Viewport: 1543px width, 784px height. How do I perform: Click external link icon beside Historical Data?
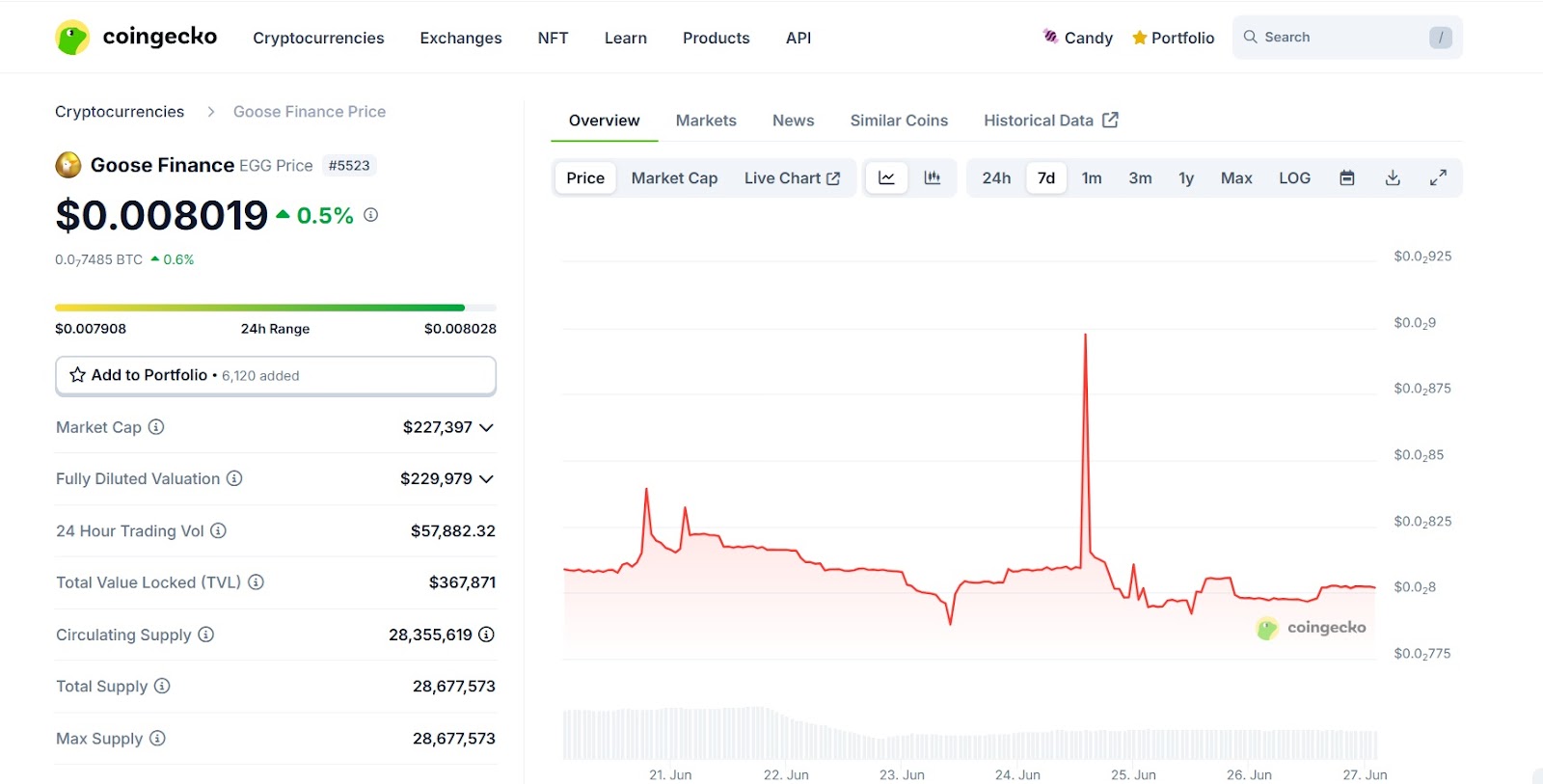(1111, 120)
